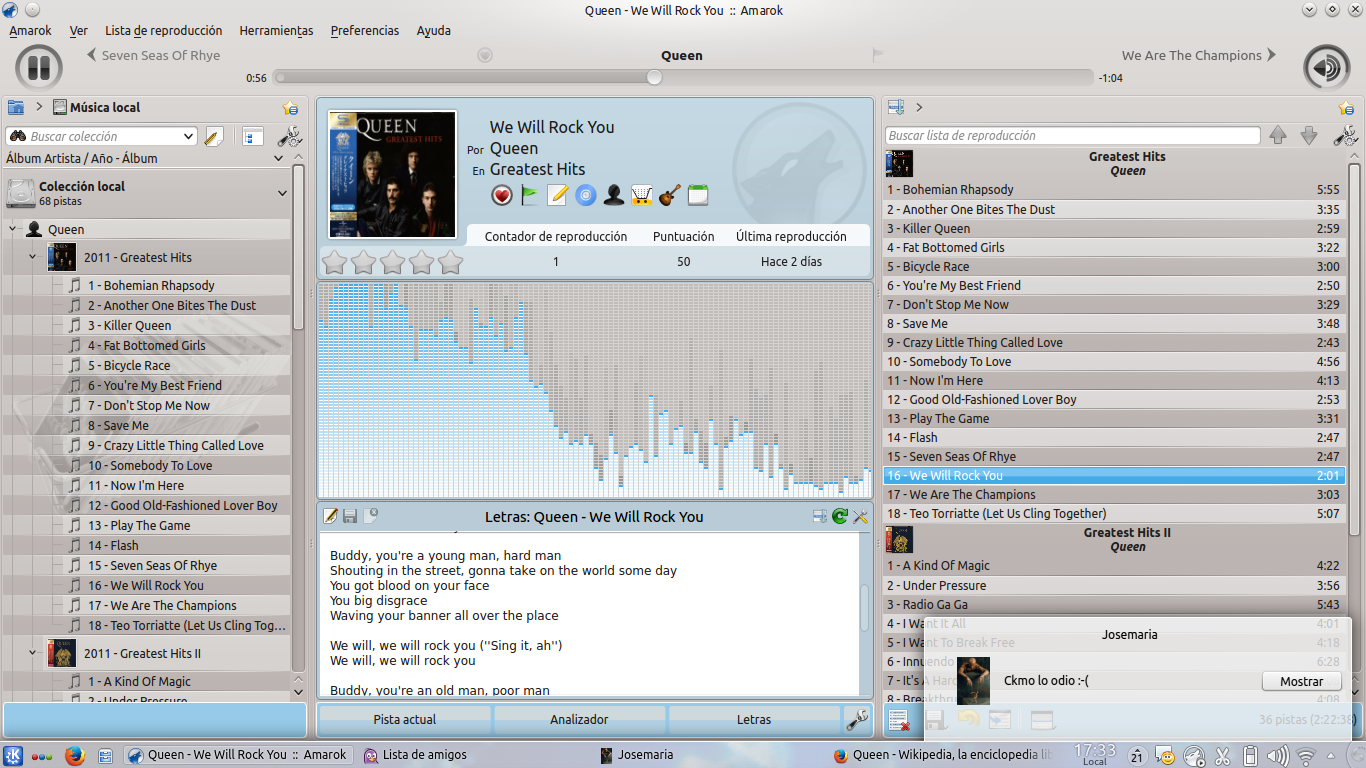Reload lyrics with the green refresh icon
Viewport: 1366px width, 768px height.
[840, 516]
